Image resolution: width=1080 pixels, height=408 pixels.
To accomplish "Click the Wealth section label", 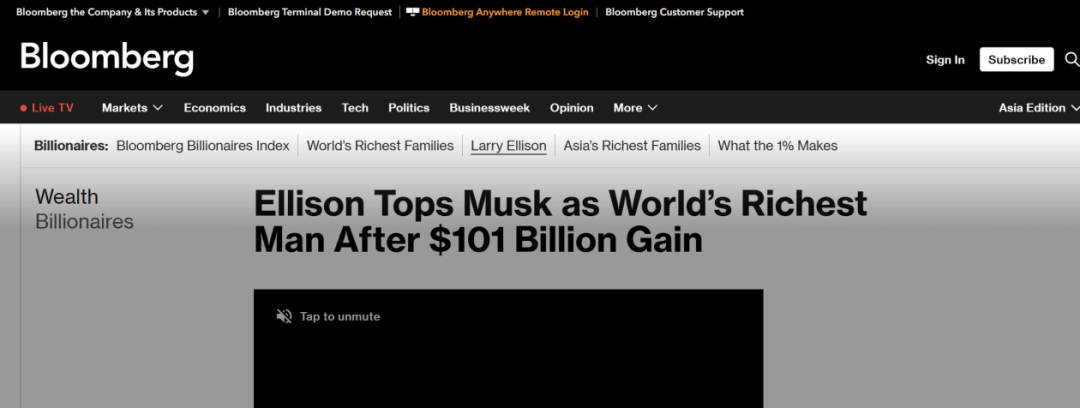I will (x=67, y=197).
